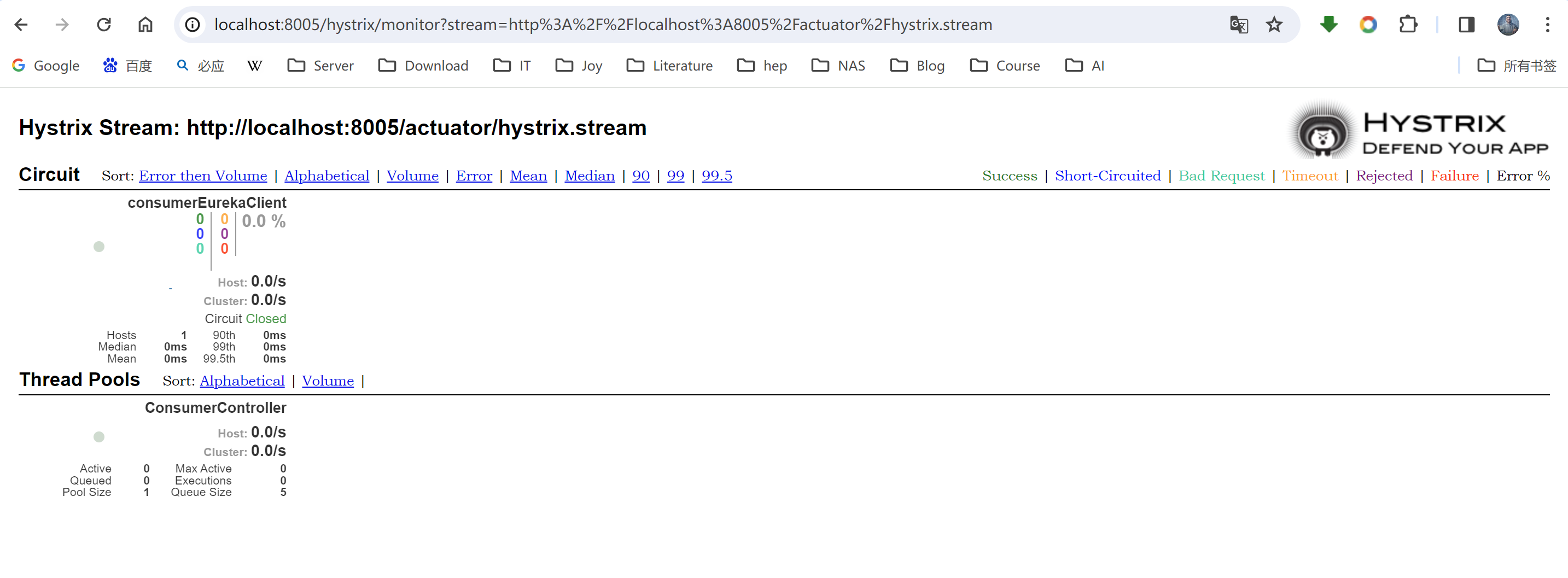The image size is (1568, 578).
Task: Sort circuits by Error then Volume
Action: coord(203,176)
